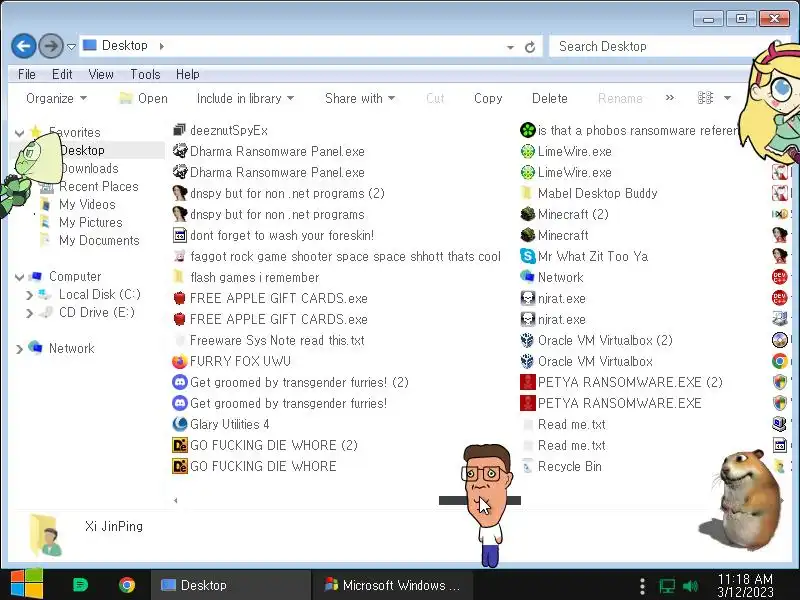This screenshot has height=600, width=800.
Task: Select 'Freeware Sys Note read this.txt' file
Action: [x=277, y=340]
